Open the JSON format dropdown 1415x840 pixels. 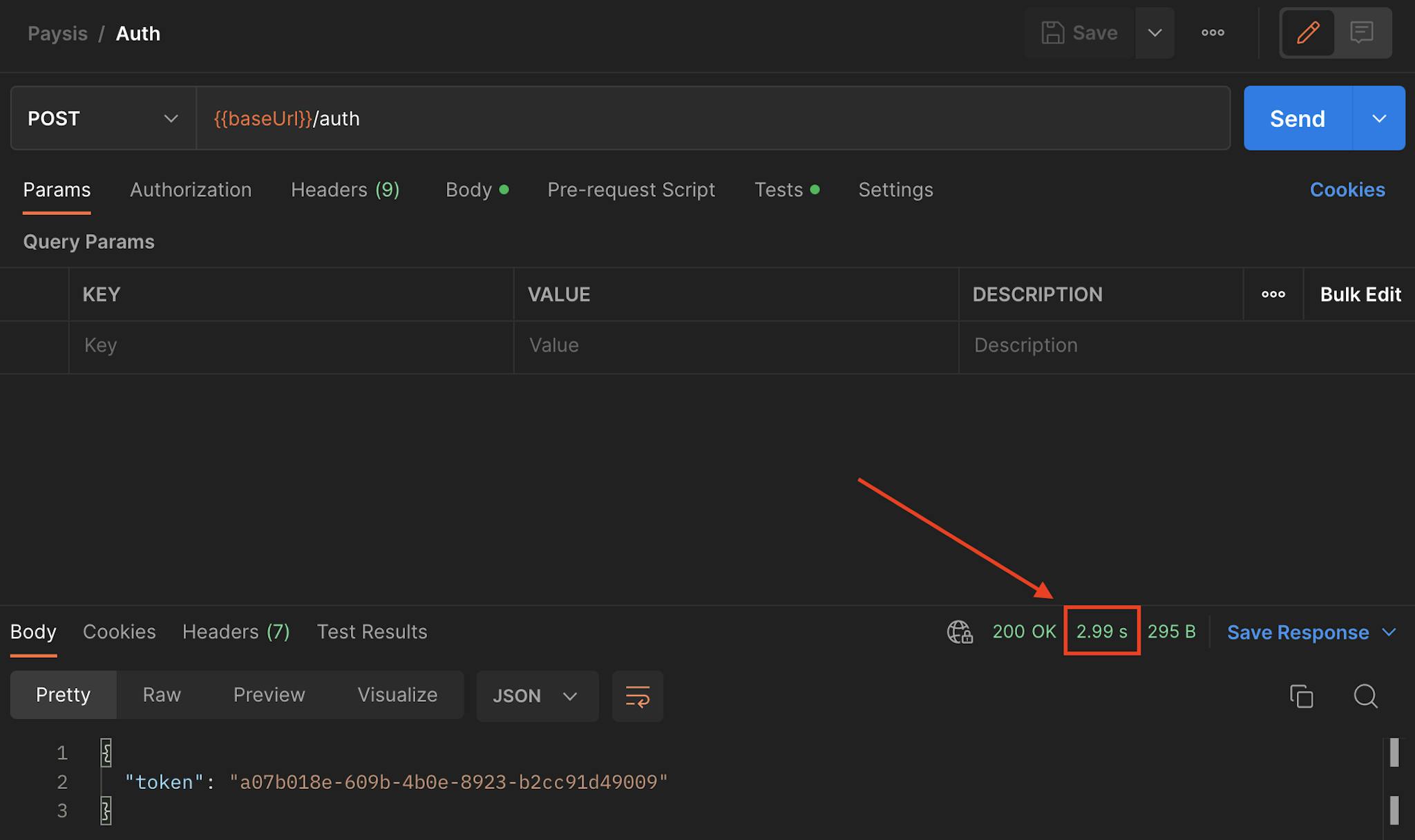point(536,696)
